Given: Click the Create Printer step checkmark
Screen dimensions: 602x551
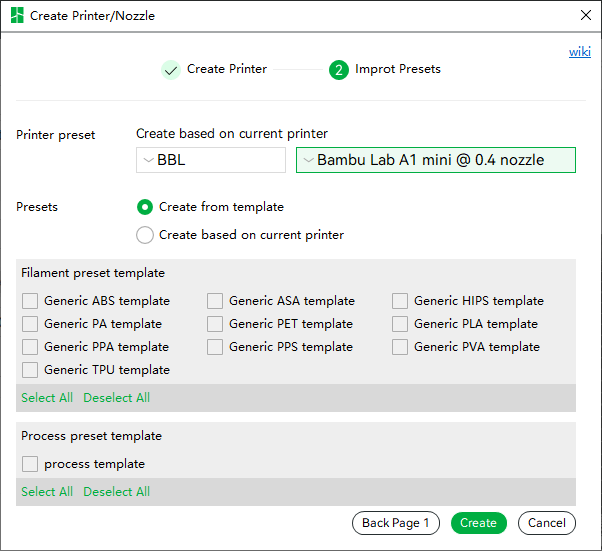Looking at the screenshot, I should pos(171,70).
